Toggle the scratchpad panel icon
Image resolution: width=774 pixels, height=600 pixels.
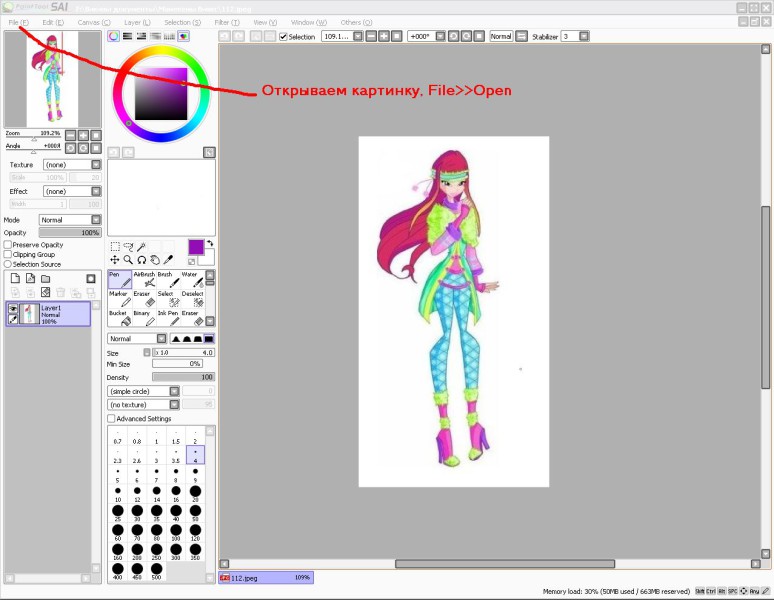pyautogui.click(x=184, y=36)
